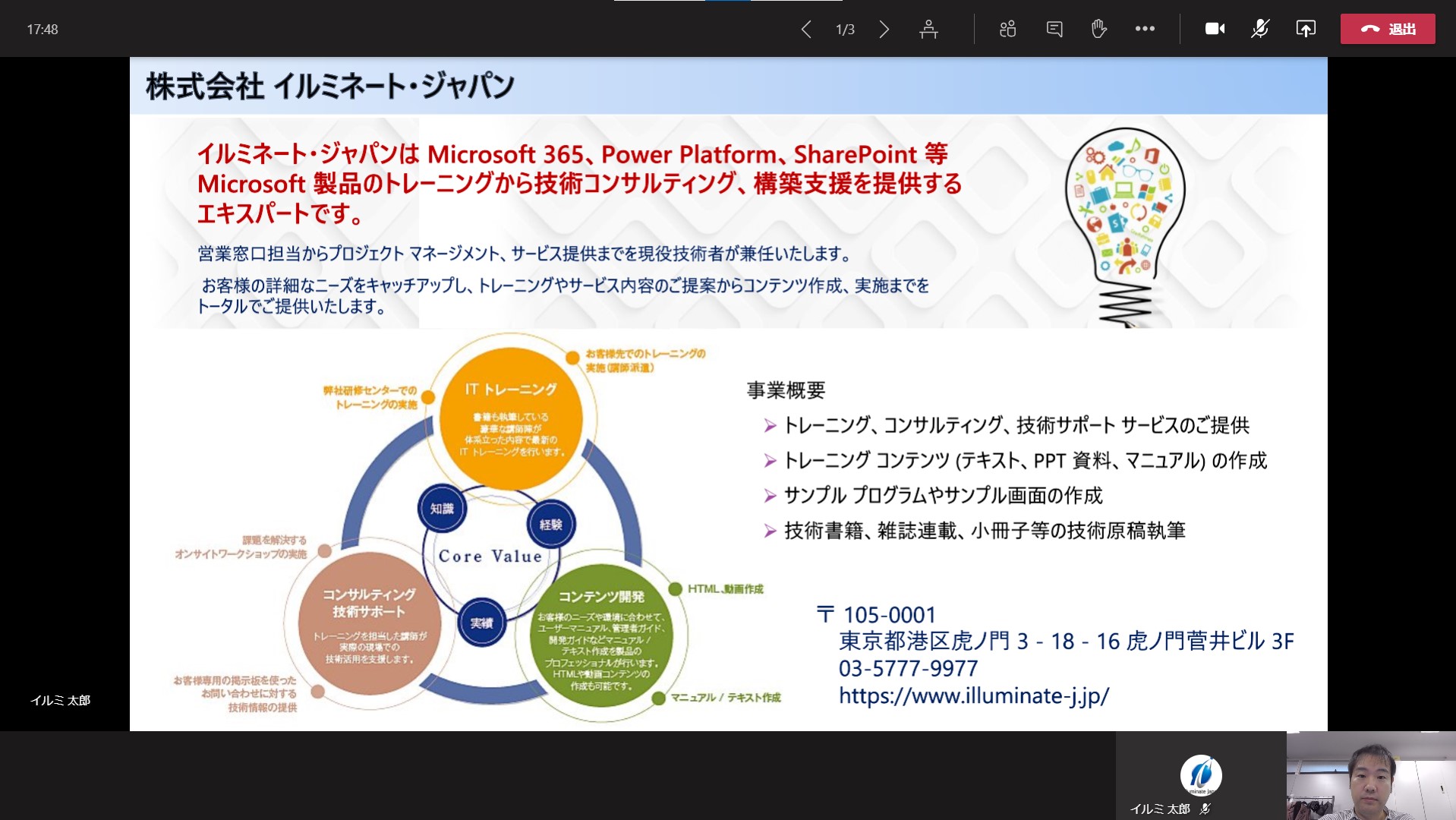Click the 東京都港区虎ノ門 address line
The width and height of the screenshot is (1456, 820).
coord(1066,641)
